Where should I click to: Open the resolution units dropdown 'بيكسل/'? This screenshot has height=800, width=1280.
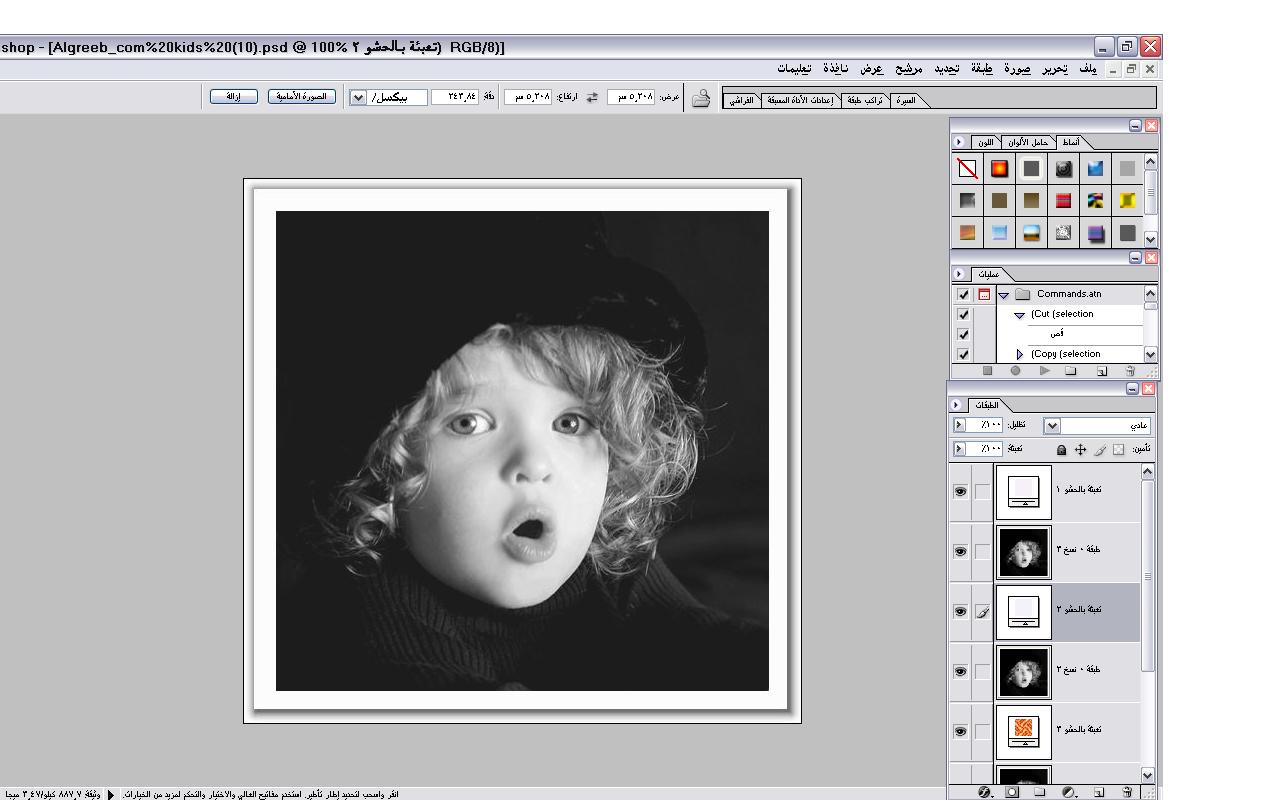[x=358, y=97]
